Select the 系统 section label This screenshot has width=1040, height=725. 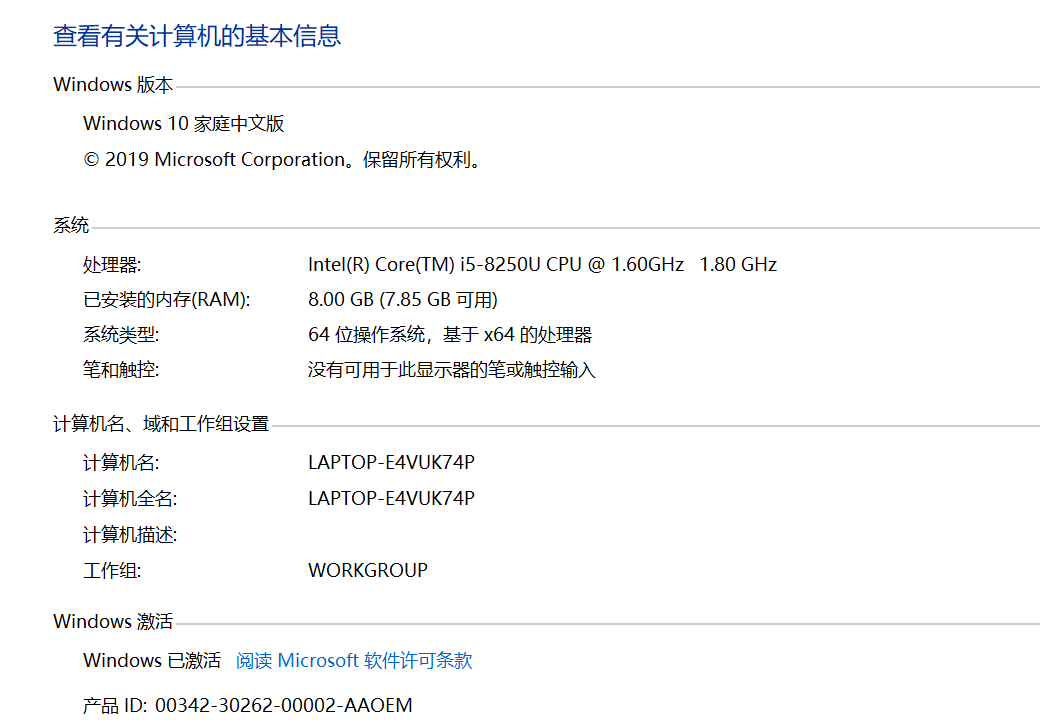71,225
